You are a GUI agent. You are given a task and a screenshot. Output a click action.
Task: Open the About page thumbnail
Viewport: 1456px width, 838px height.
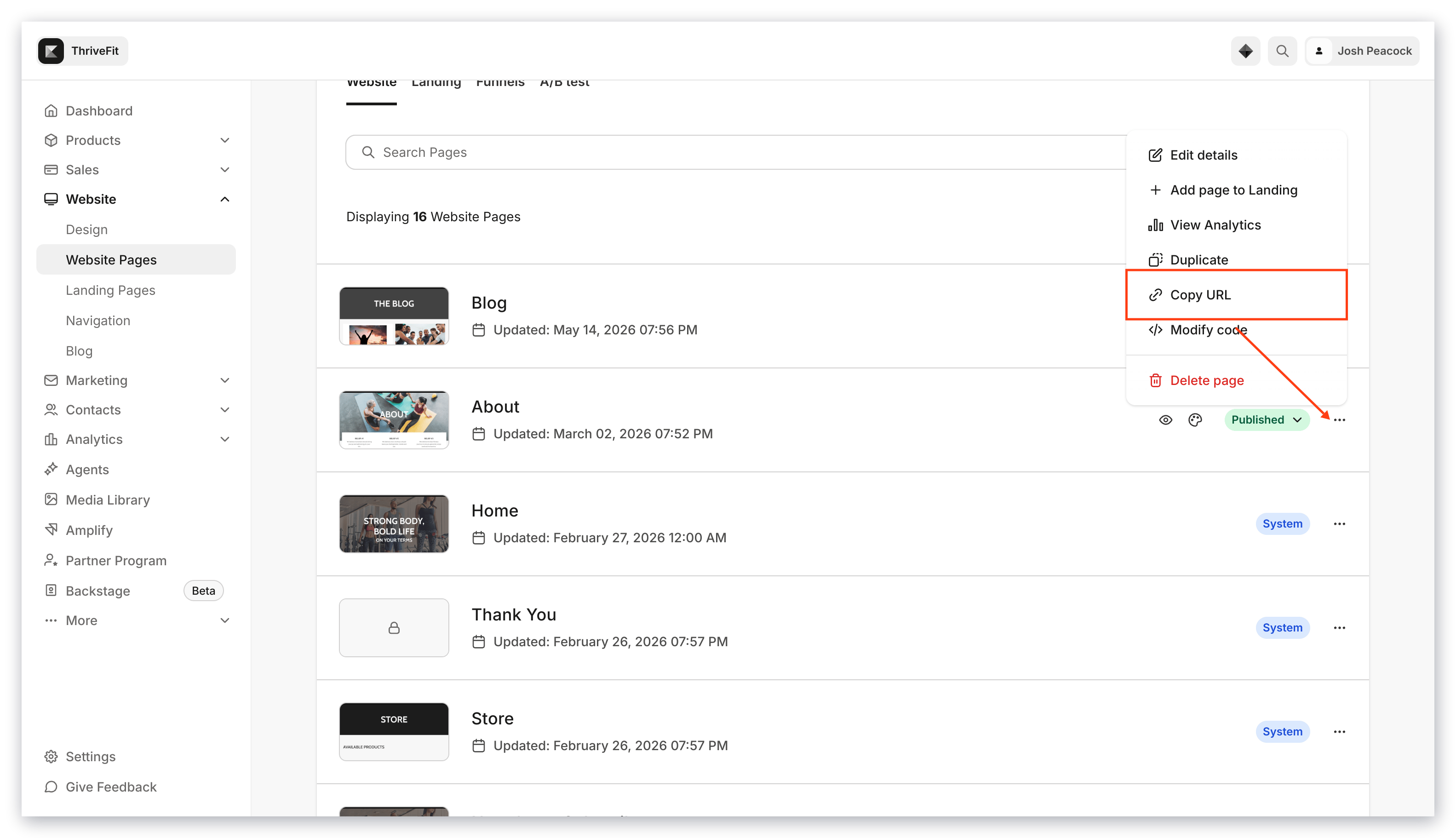point(394,419)
